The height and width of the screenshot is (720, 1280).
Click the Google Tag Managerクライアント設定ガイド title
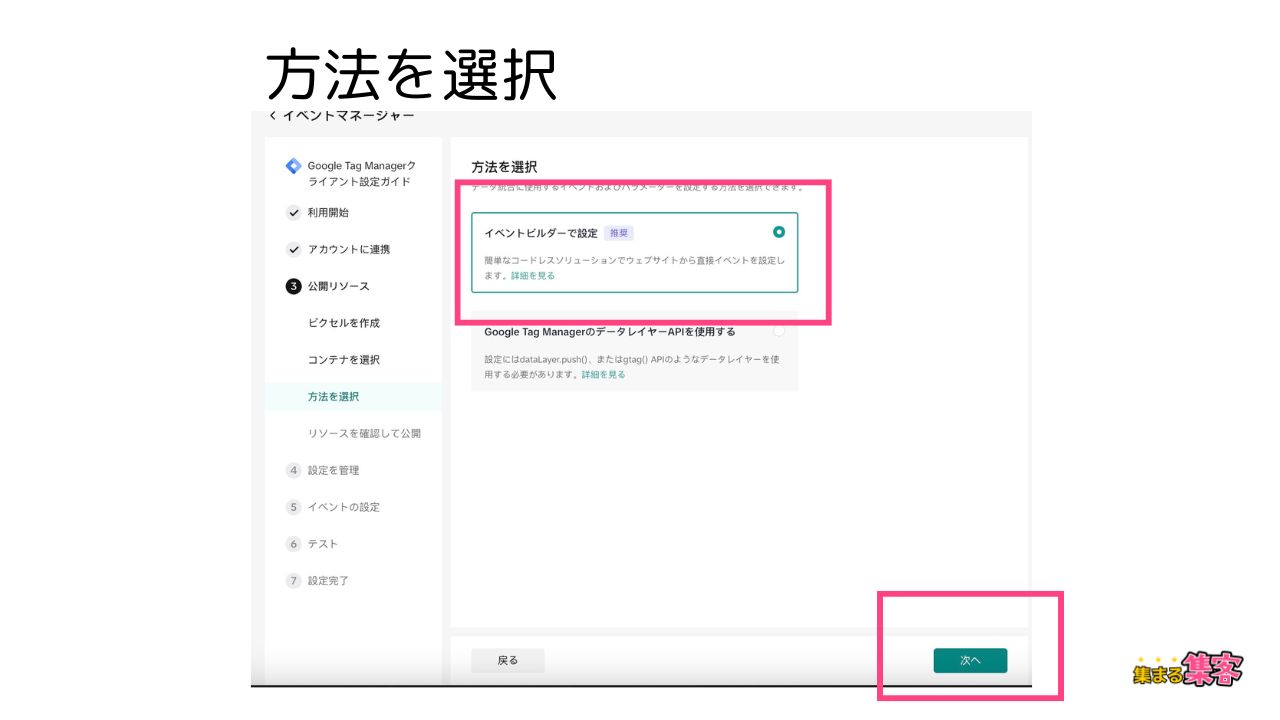coord(361,174)
